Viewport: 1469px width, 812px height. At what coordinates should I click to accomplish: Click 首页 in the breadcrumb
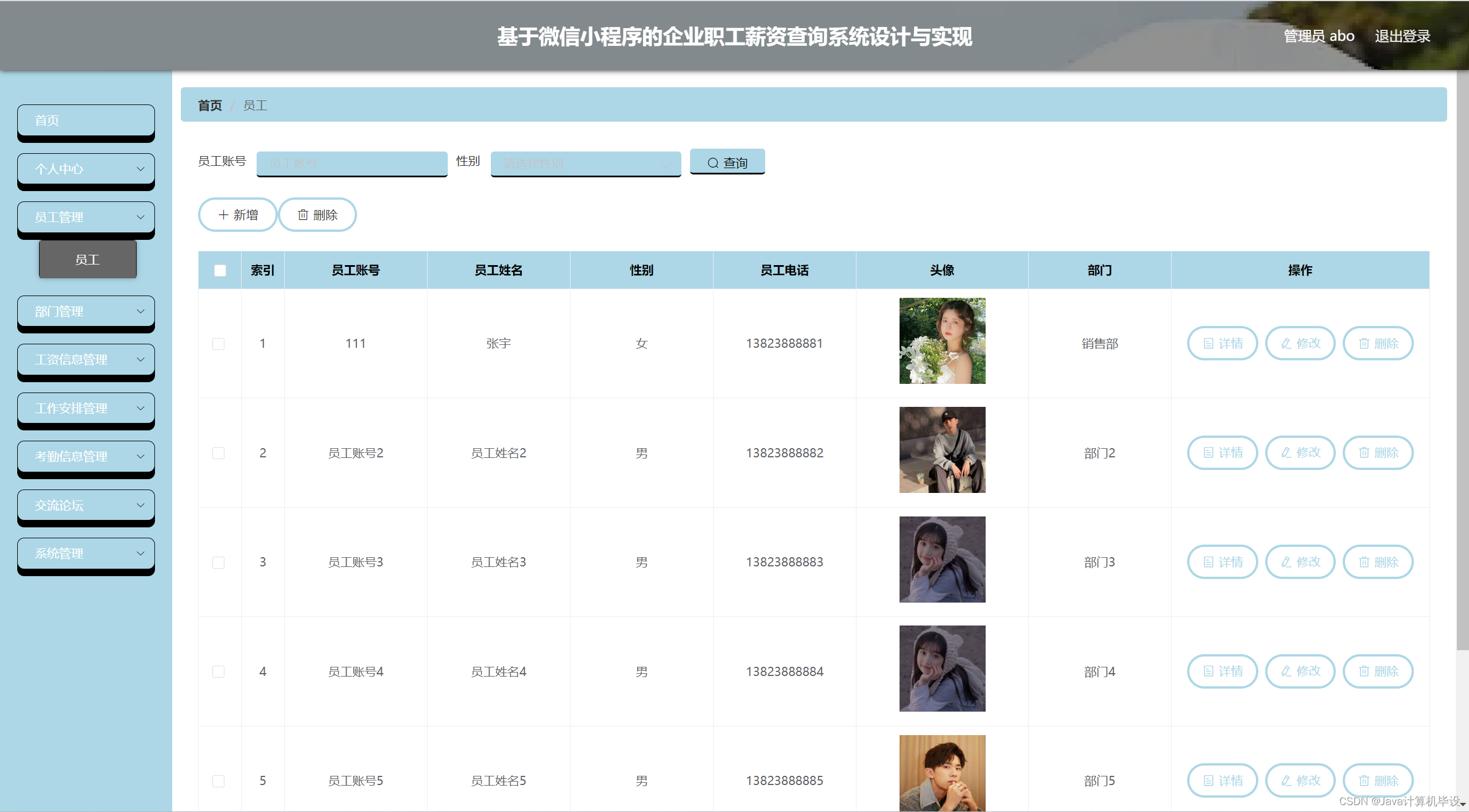click(x=210, y=106)
